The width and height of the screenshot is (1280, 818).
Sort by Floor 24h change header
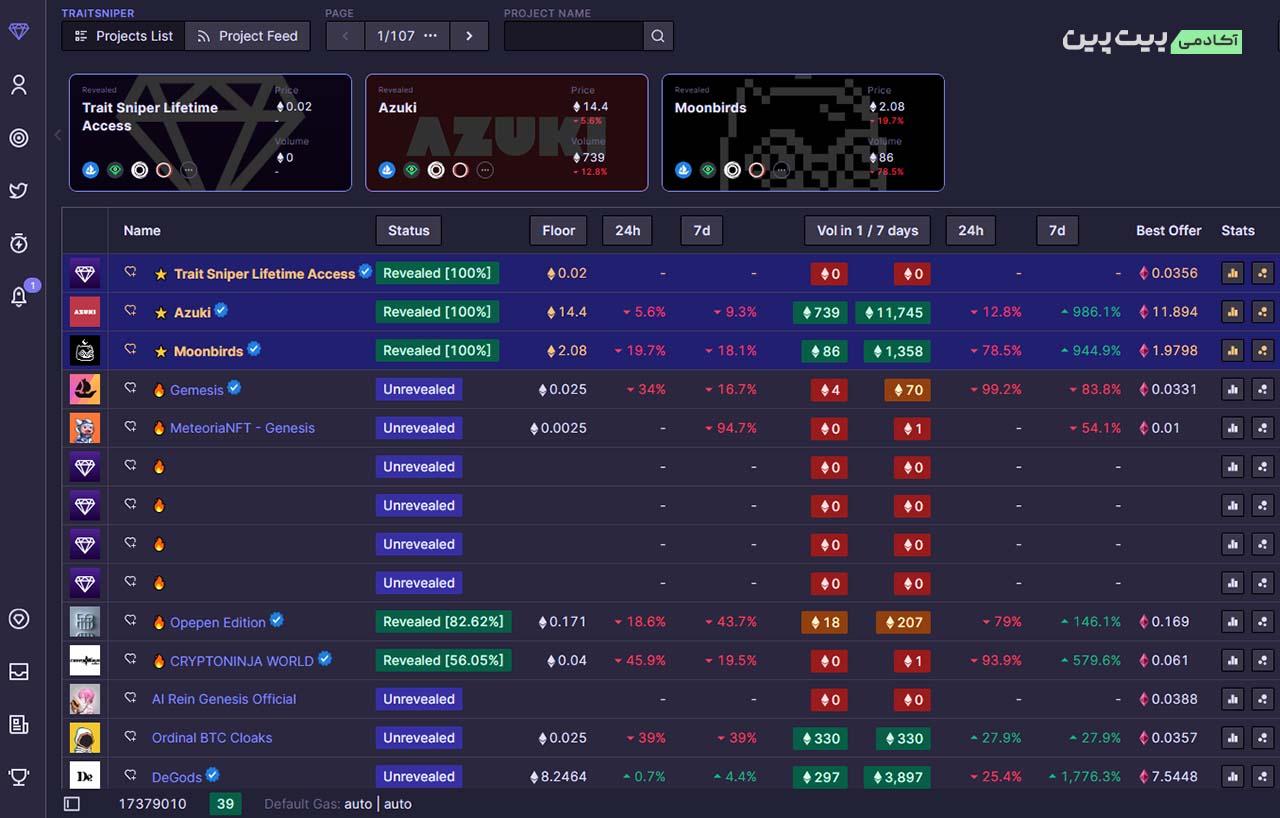[x=628, y=231]
